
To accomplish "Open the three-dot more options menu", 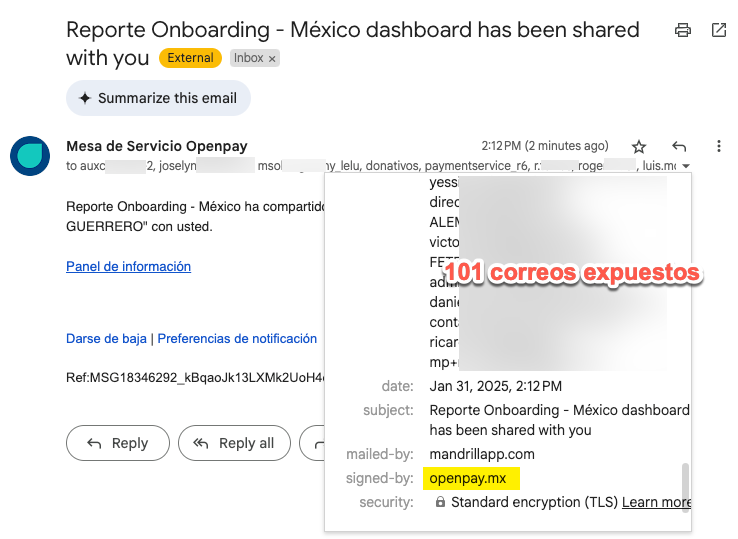I will tap(719, 146).
